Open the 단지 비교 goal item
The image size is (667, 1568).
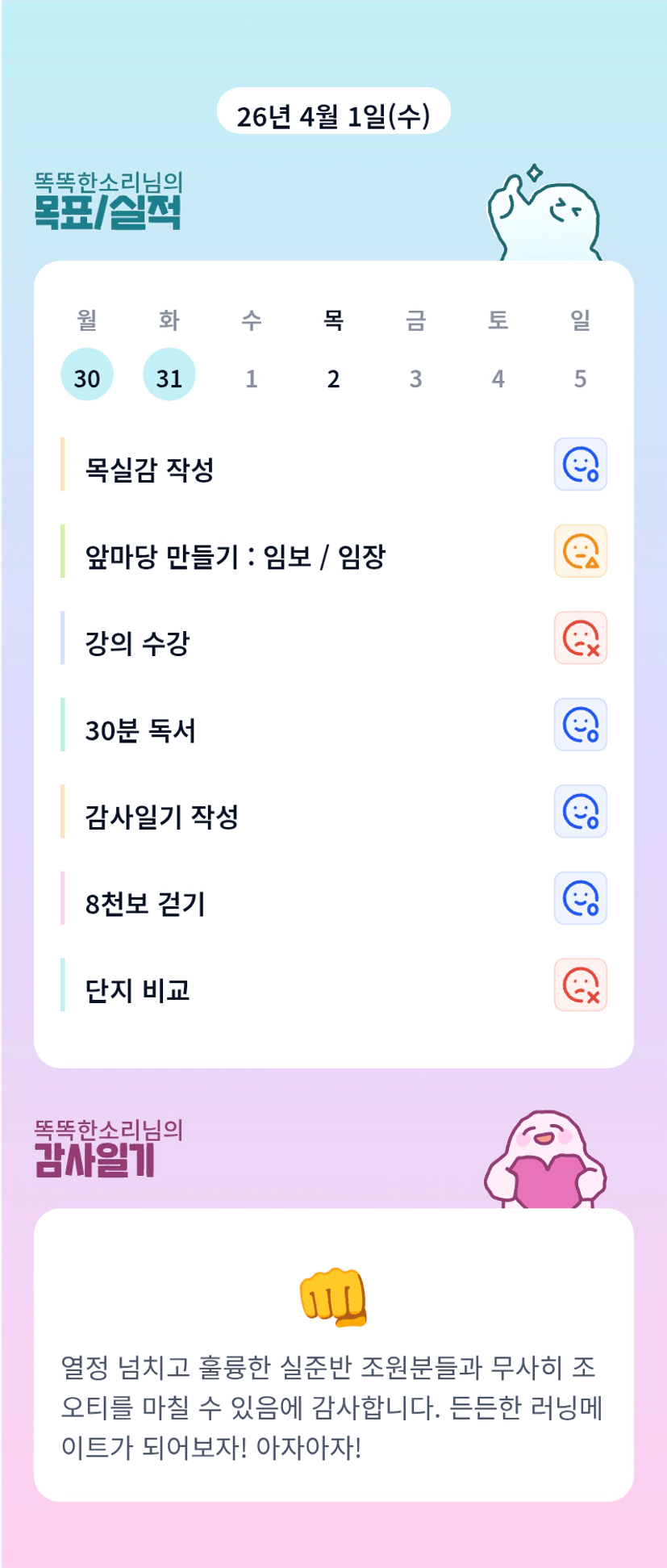(x=138, y=990)
